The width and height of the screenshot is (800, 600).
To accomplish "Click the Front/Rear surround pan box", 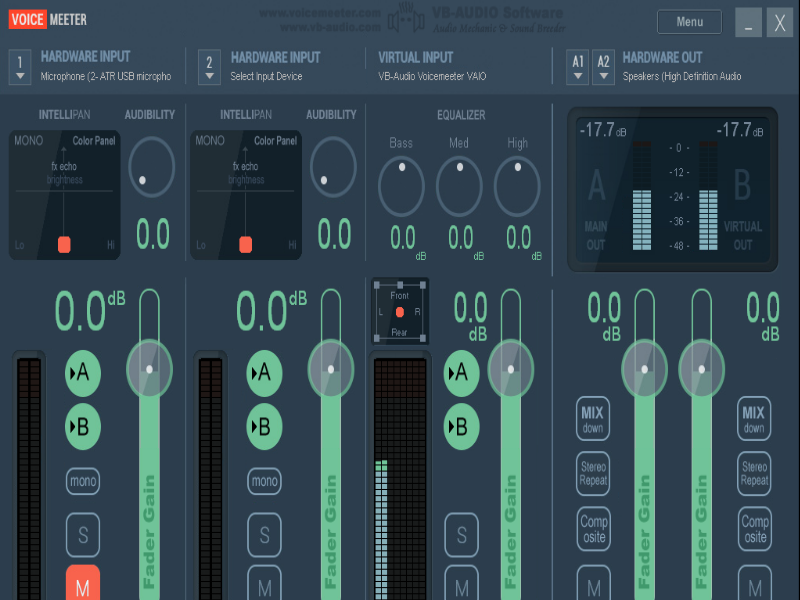I will [x=400, y=311].
